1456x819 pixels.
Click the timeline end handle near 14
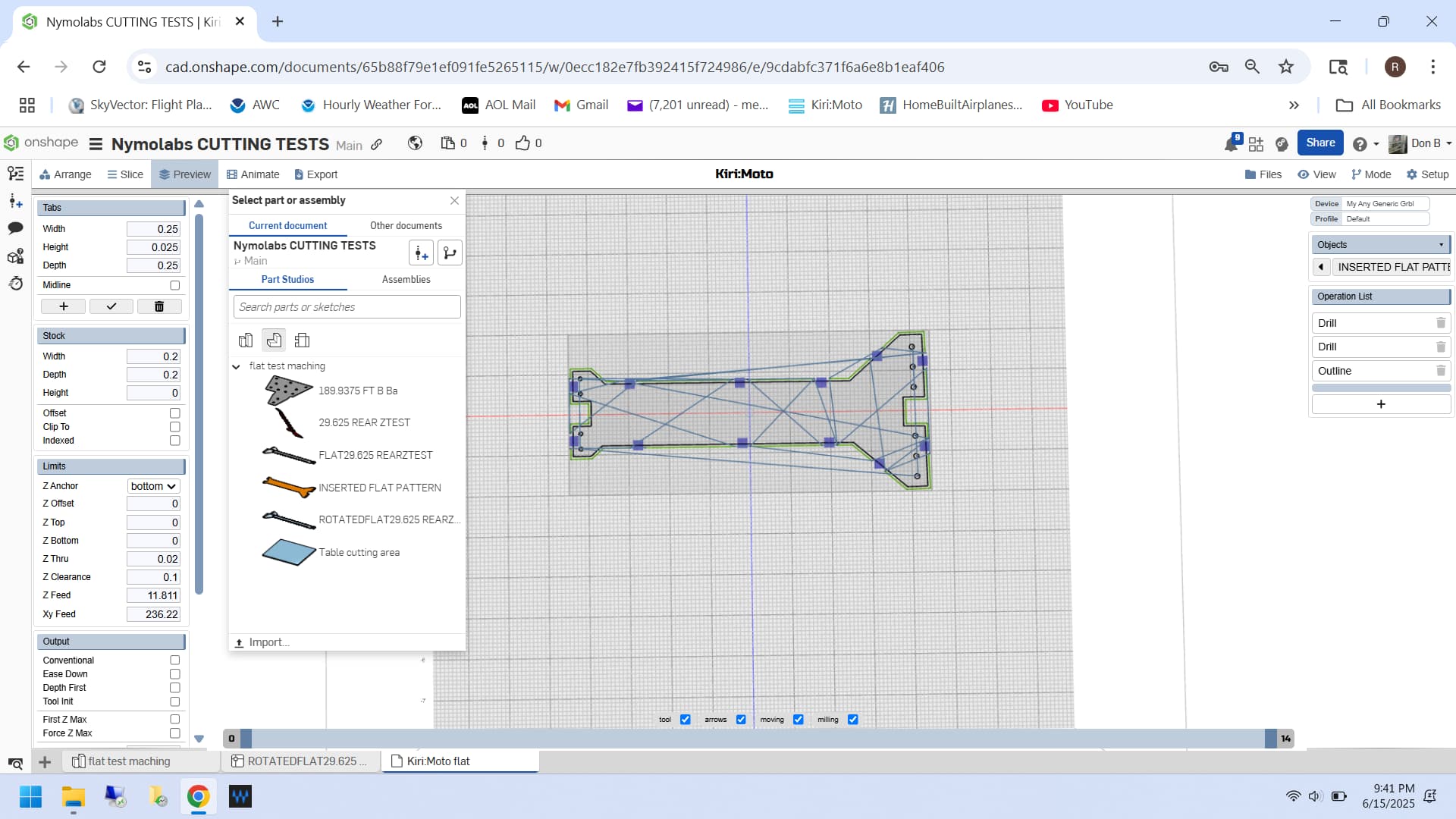[x=1271, y=739]
